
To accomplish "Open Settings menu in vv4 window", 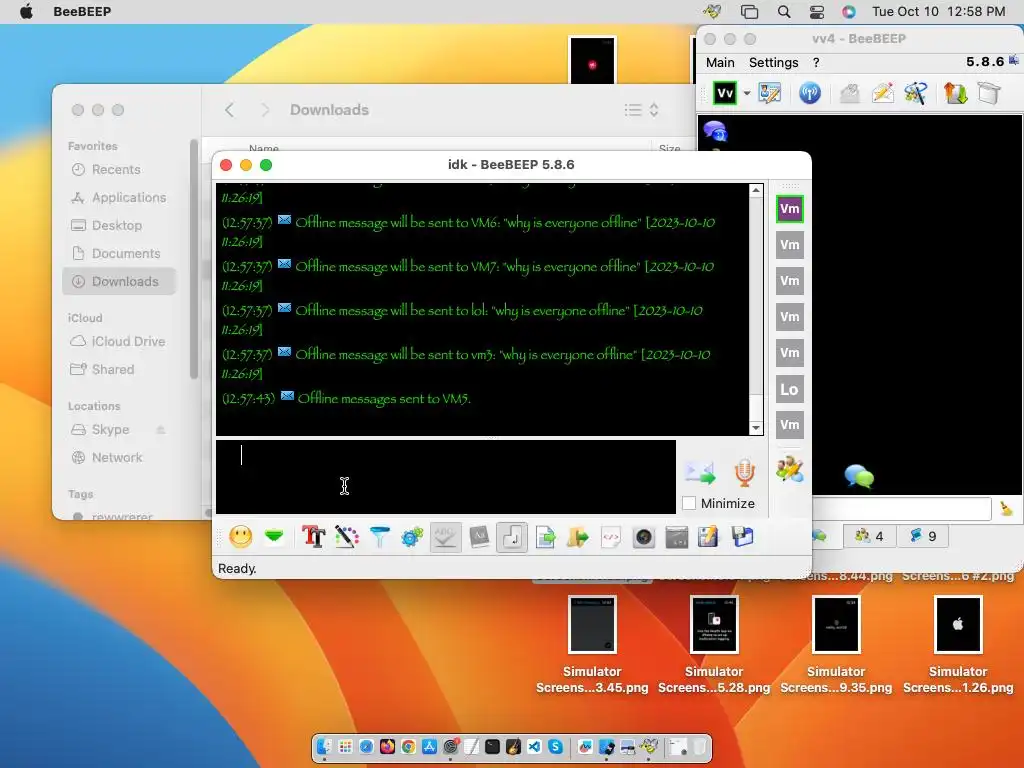I will click(x=773, y=62).
